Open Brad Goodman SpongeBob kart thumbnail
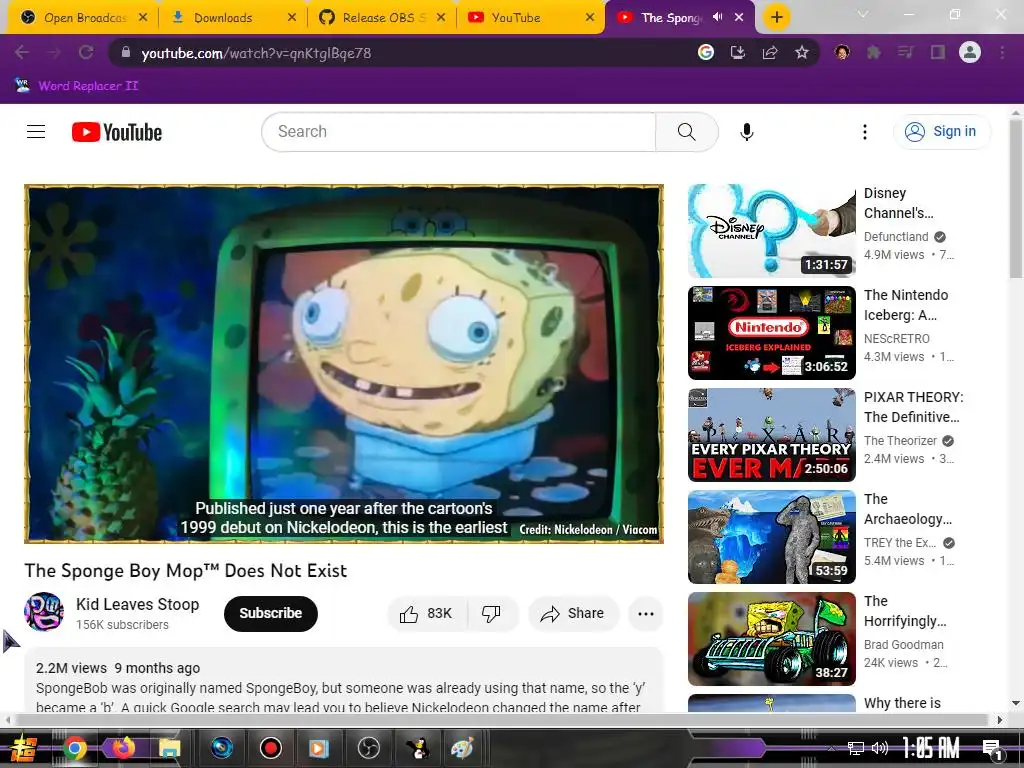 [771, 639]
